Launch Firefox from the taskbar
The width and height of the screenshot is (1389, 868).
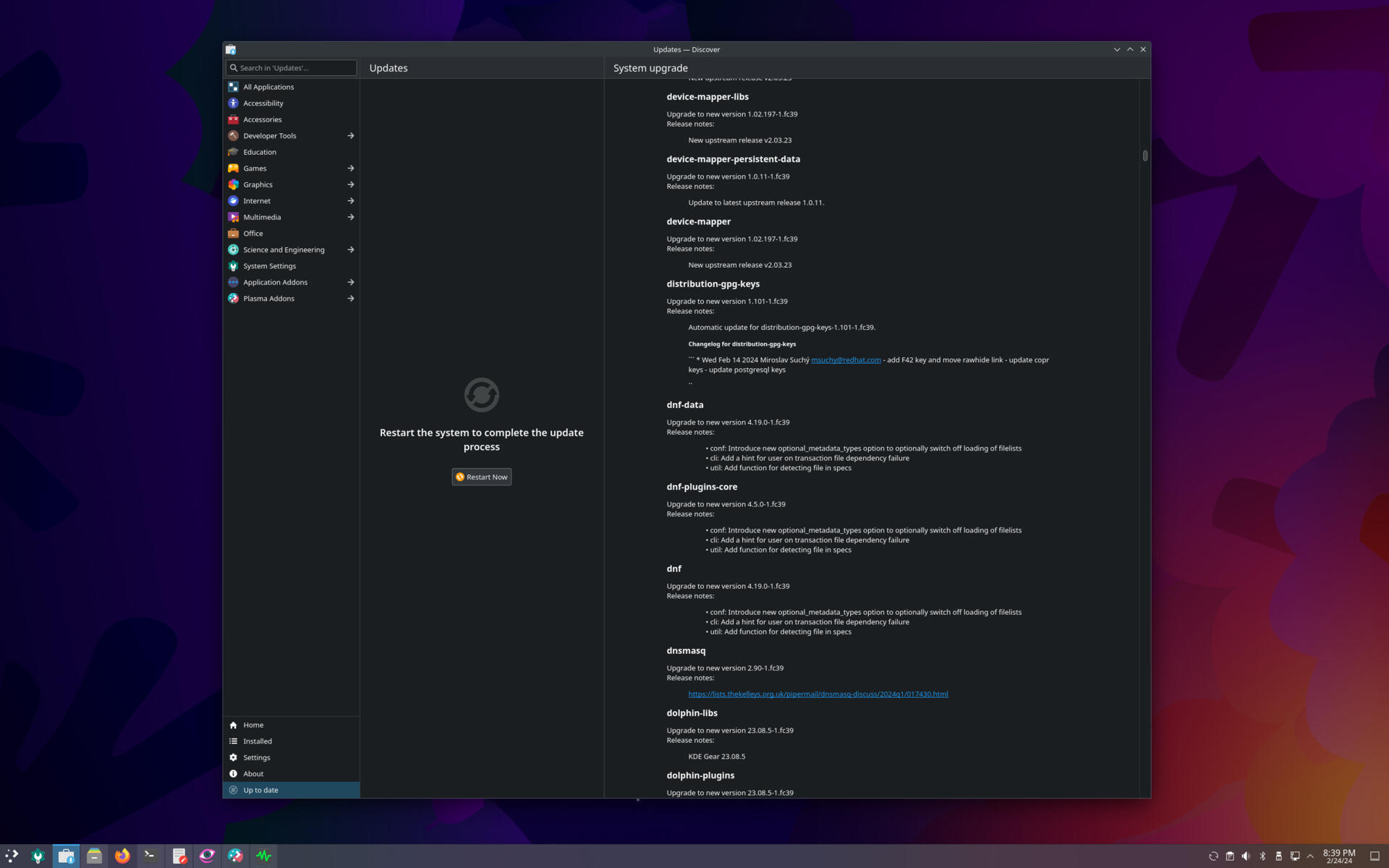click(122, 856)
